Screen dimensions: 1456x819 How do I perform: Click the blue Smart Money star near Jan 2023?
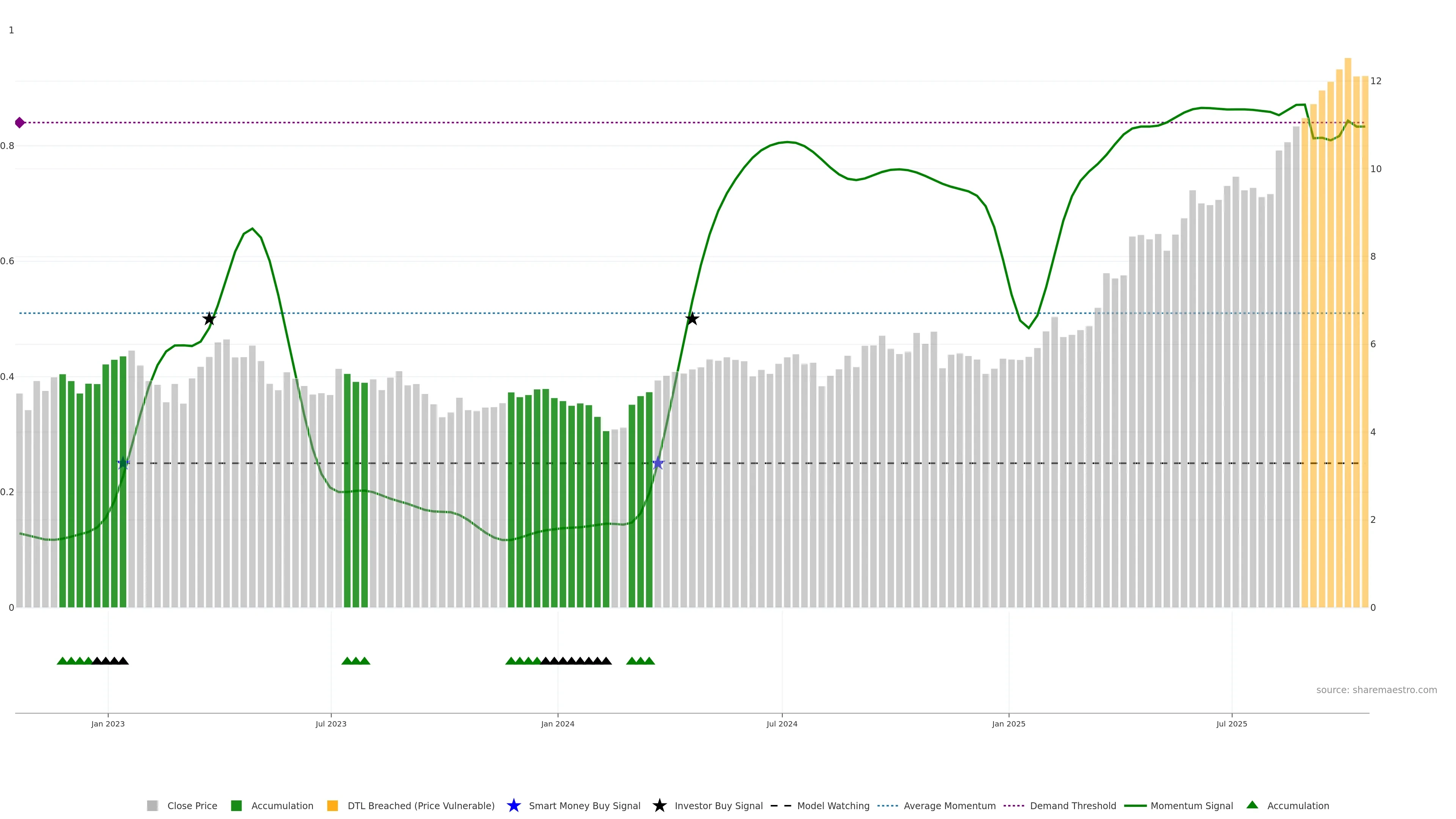pyautogui.click(x=123, y=463)
